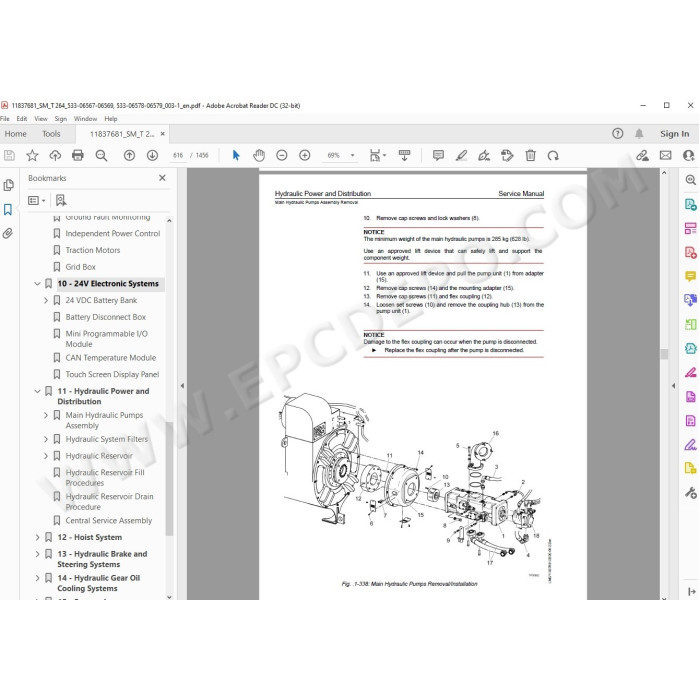Click the Bookmarks panel ribbon icon

point(8,209)
